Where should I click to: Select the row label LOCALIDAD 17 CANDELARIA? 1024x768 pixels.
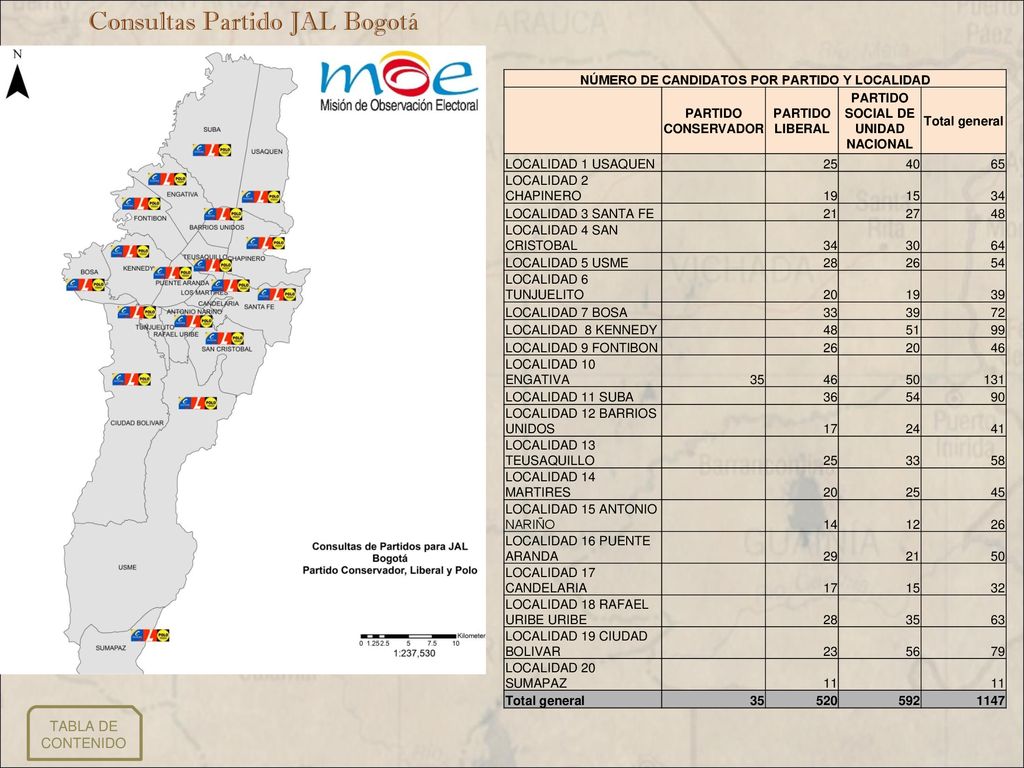551,581
